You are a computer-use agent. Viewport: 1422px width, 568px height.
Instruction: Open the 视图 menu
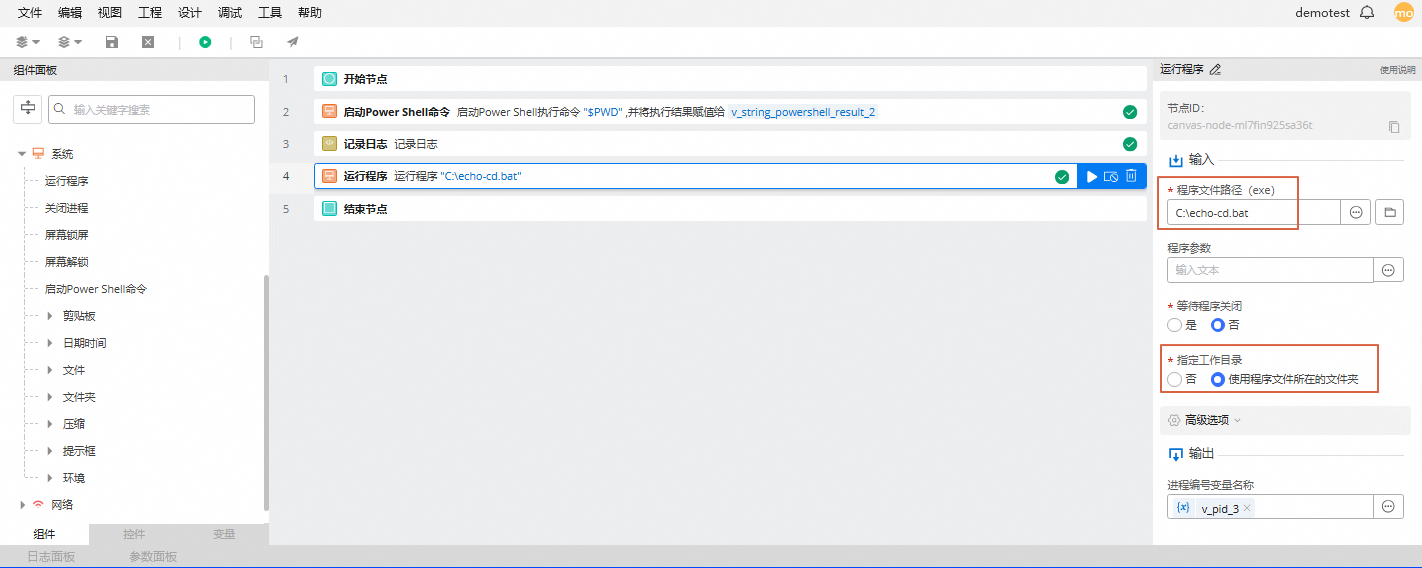(x=110, y=13)
